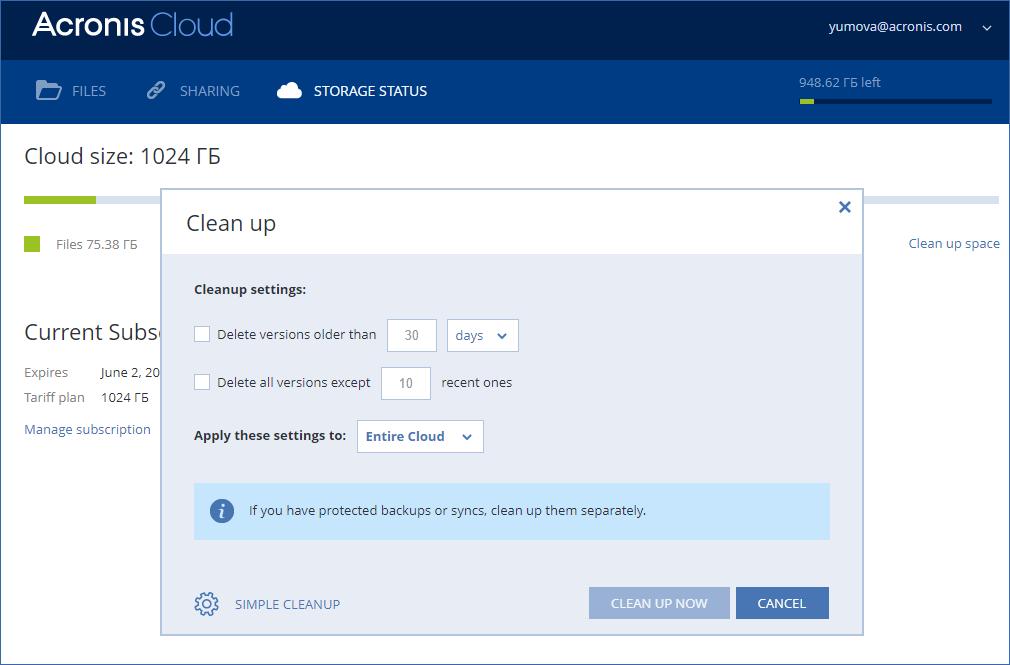Click the Sharing link chain icon
1010x665 pixels.
point(155,90)
